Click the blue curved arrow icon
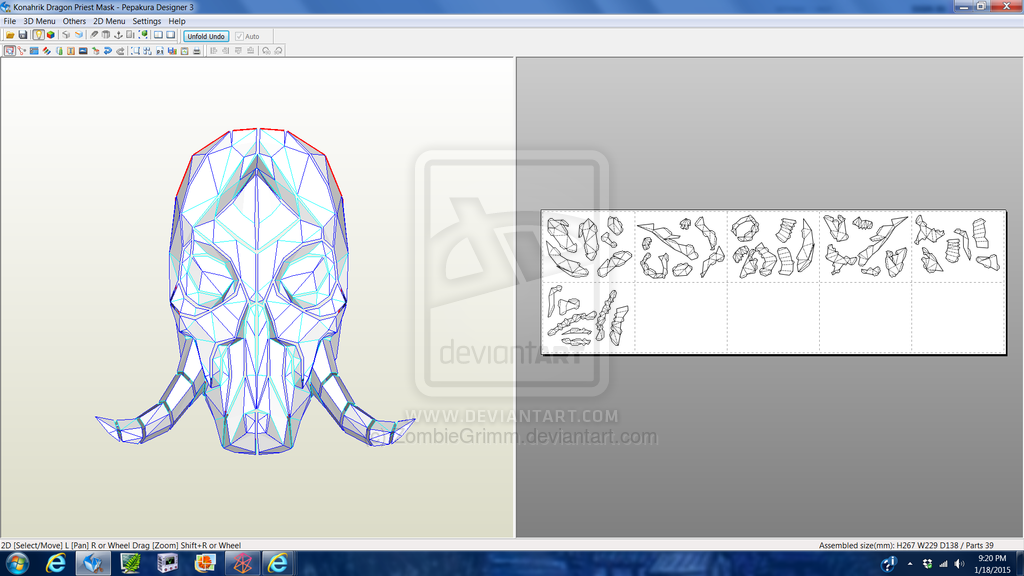This screenshot has width=1024, height=576. point(108,51)
